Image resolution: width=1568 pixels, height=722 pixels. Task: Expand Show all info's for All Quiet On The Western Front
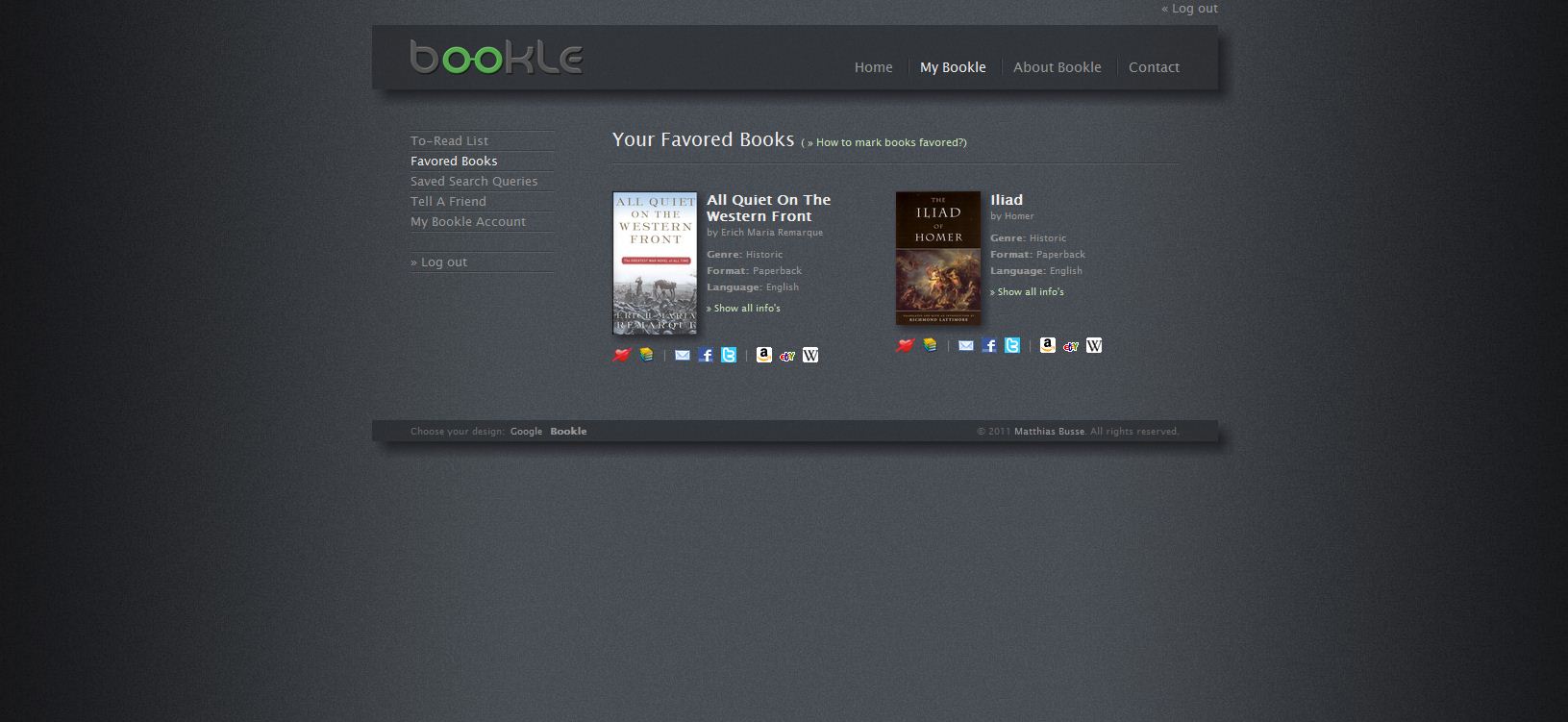tap(743, 309)
